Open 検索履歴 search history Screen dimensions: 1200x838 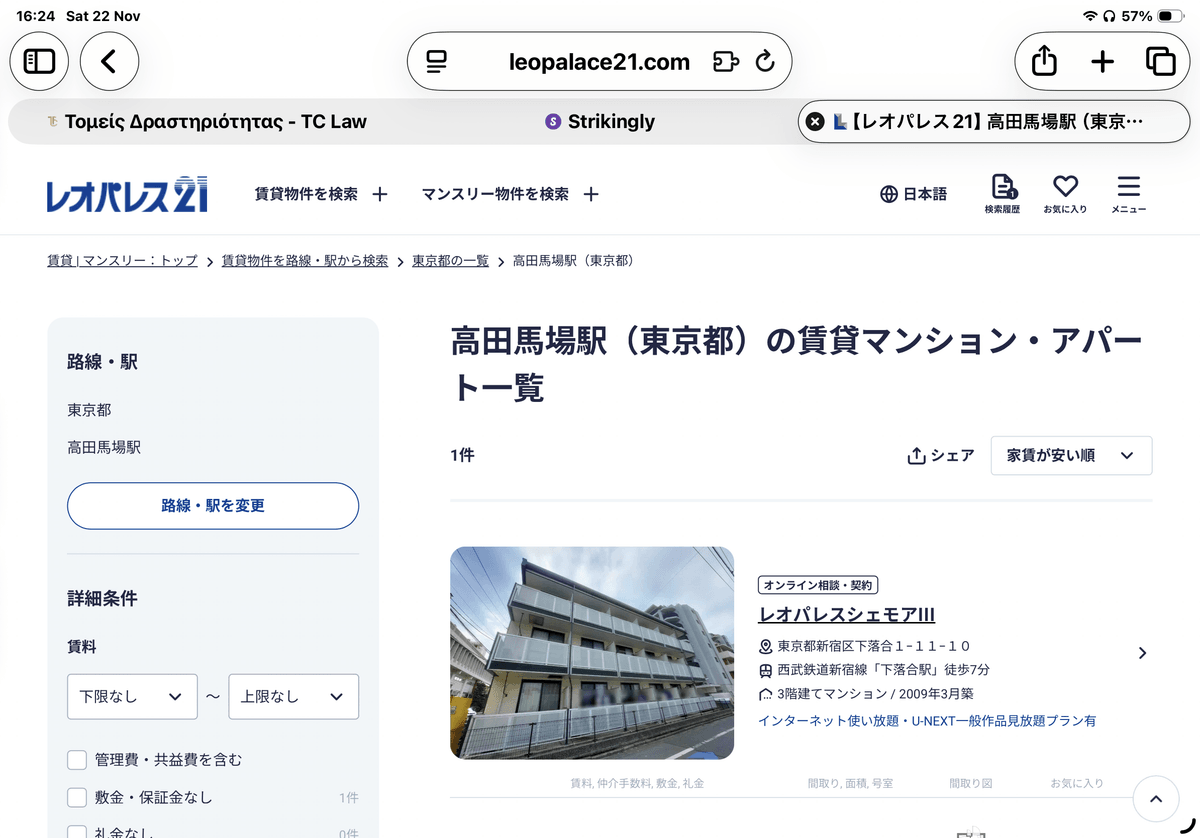pyautogui.click(x=1002, y=194)
